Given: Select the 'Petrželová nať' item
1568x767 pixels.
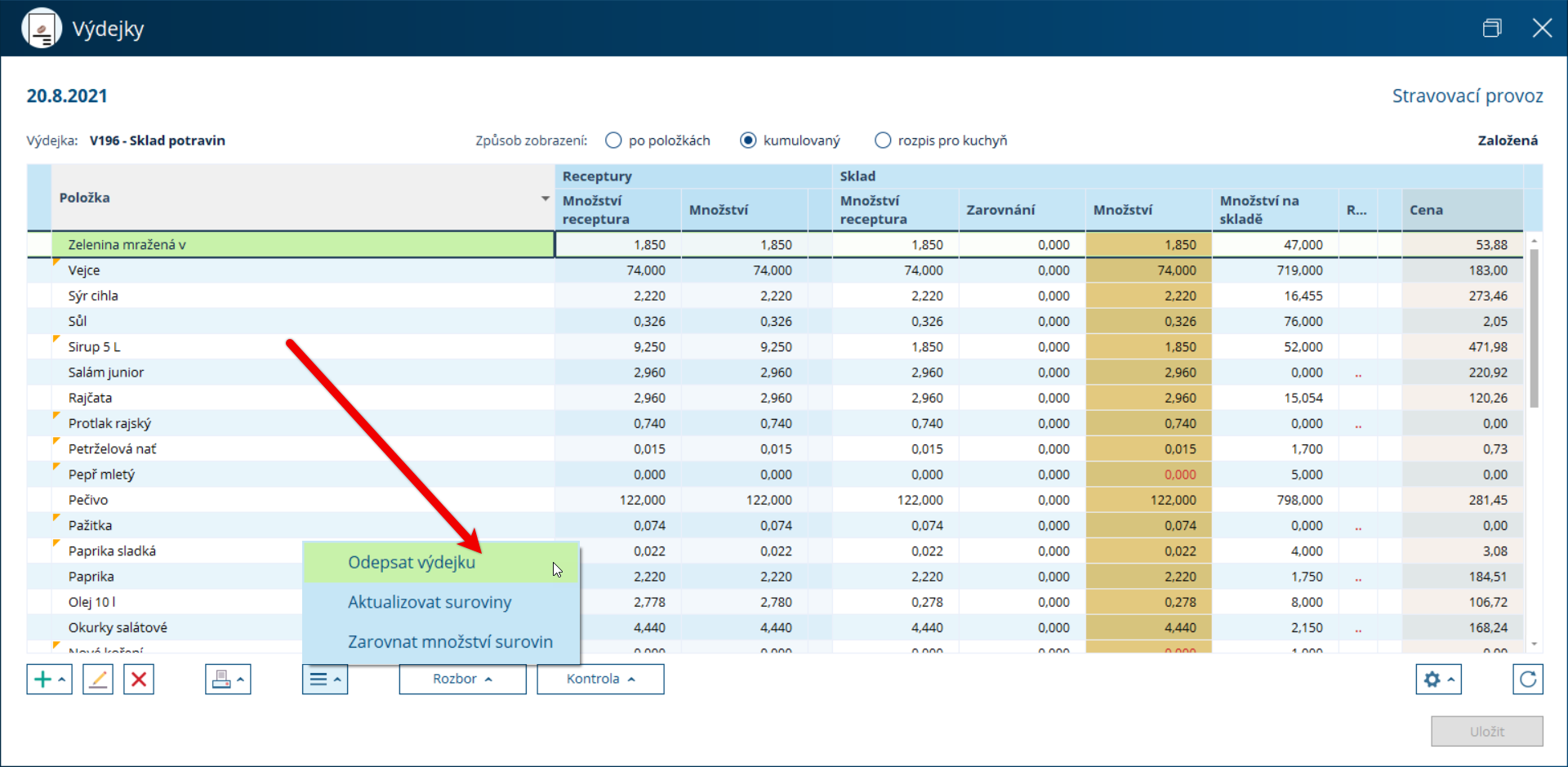Looking at the screenshot, I should pos(303,449).
